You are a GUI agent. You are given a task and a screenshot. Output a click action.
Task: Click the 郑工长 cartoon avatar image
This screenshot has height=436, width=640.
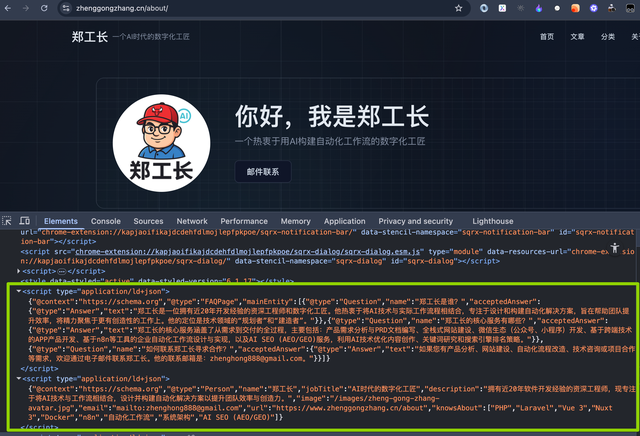coord(162,143)
